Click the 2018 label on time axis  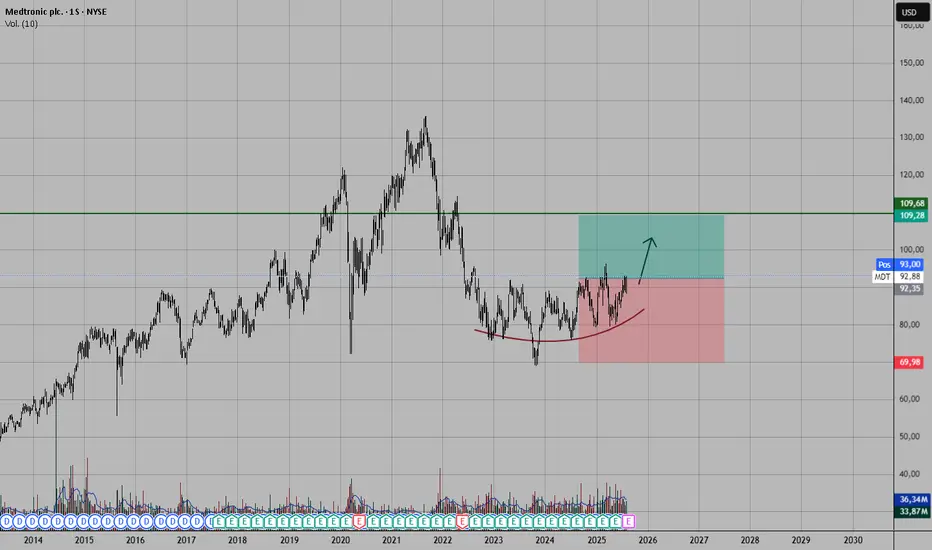(237, 540)
